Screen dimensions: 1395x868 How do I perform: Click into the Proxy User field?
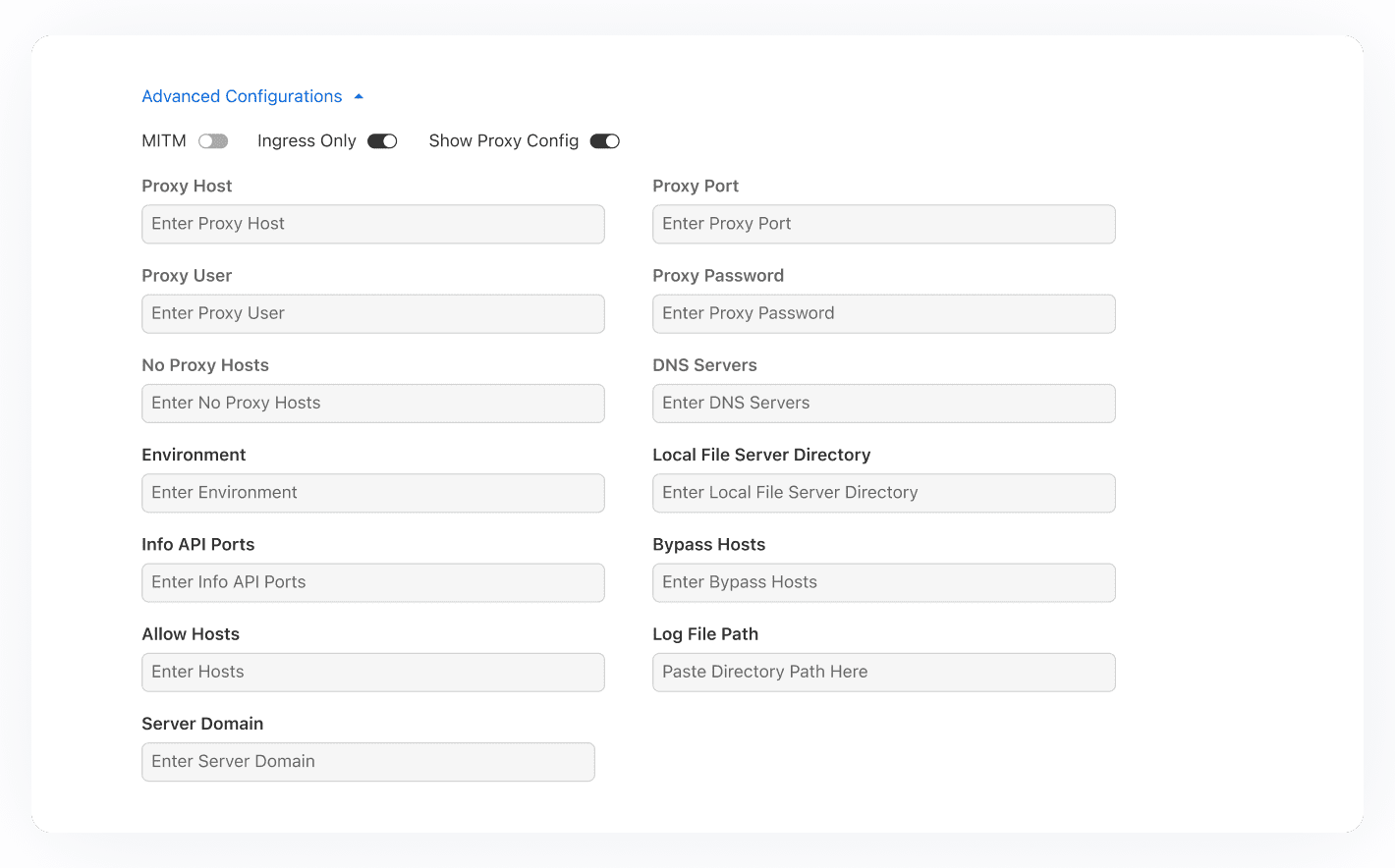tap(372, 314)
